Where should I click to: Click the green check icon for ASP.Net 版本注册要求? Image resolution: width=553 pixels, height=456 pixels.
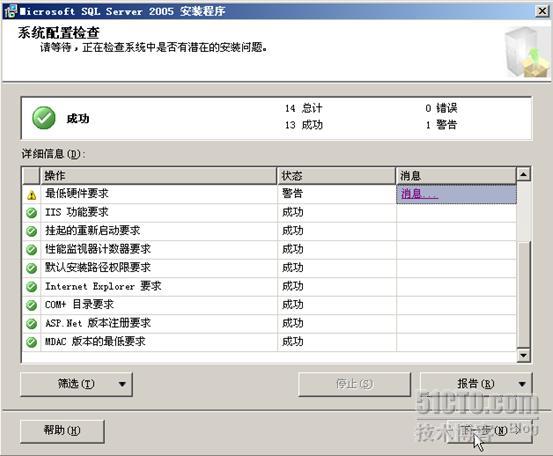tap(32, 324)
